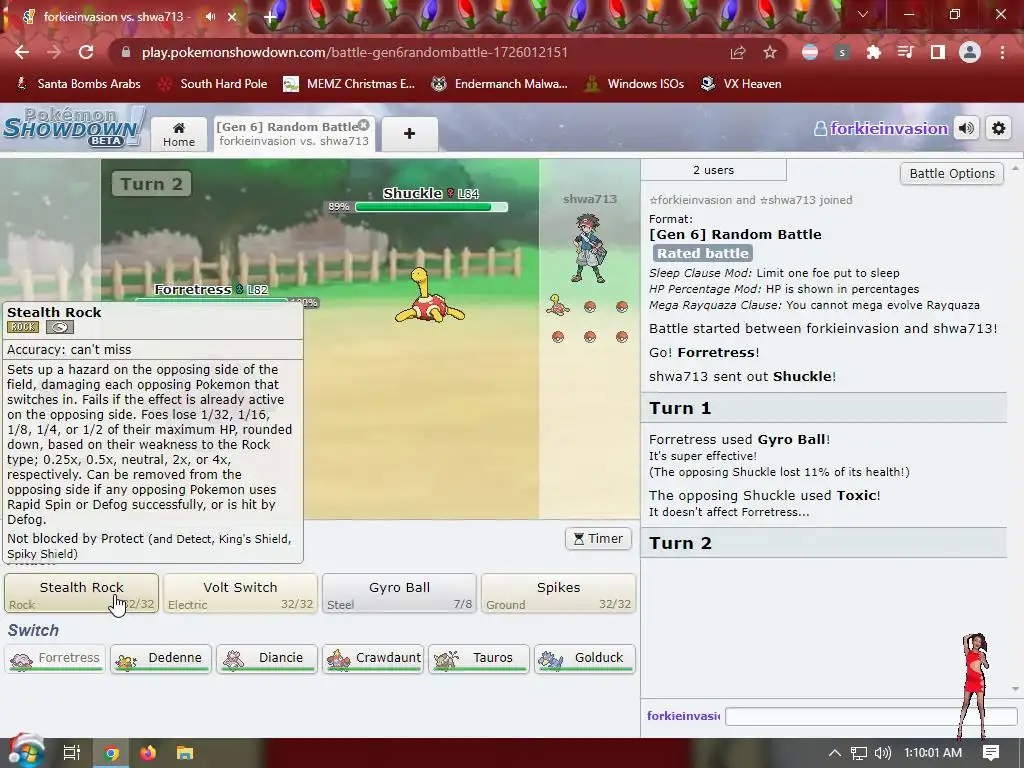The image size is (1024, 768).
Task: Click the address bar URL
Action: (355, 52)
